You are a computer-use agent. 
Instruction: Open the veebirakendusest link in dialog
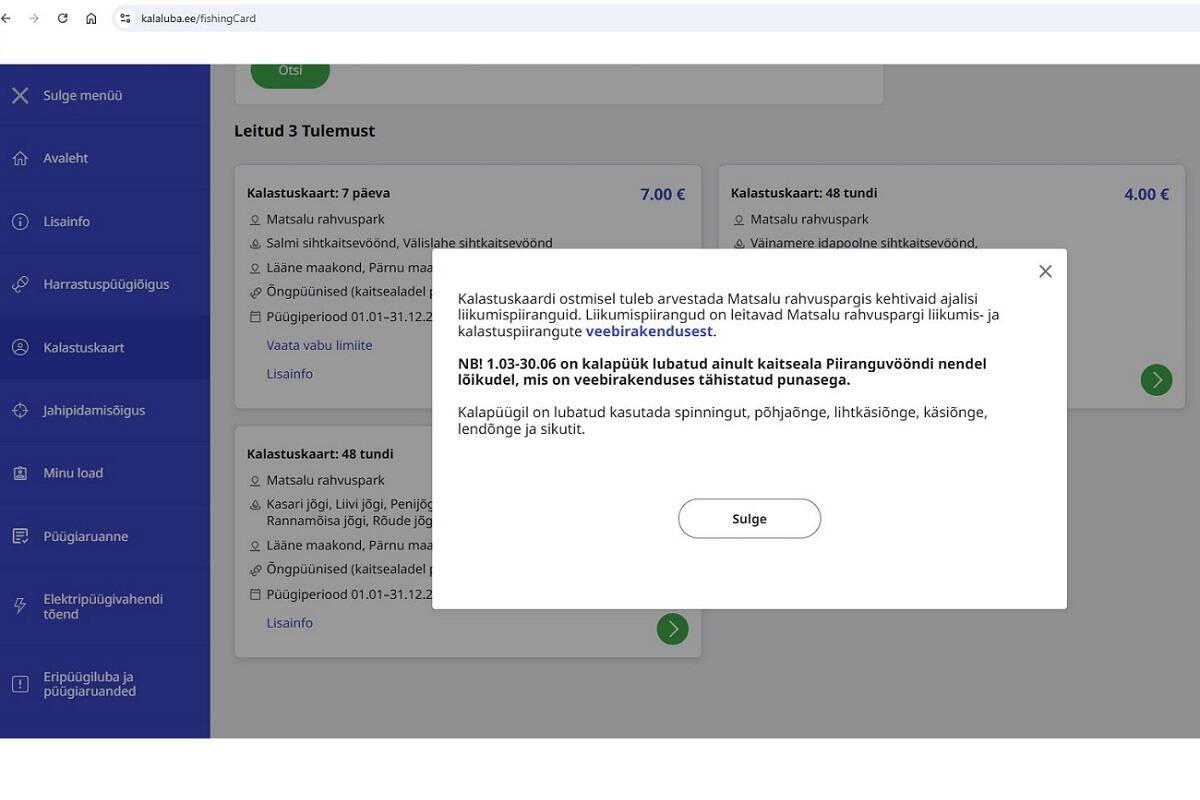pyautogui.click(x=649, y=332)
